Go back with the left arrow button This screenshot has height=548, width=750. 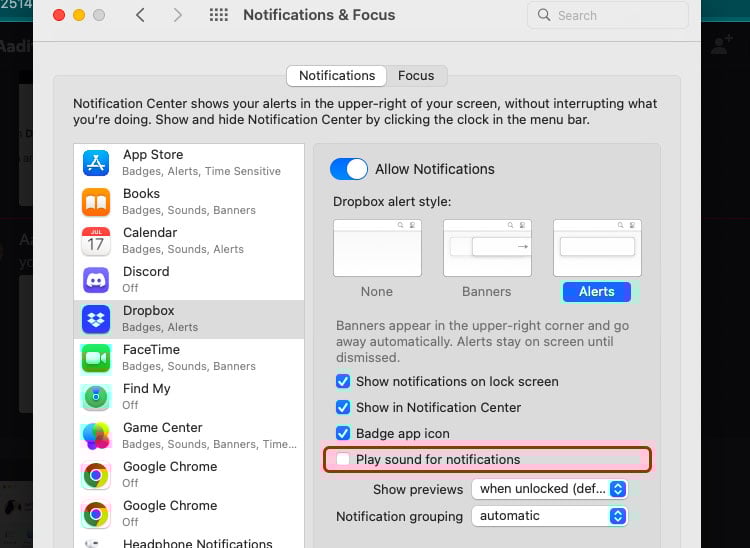[141, 15]
